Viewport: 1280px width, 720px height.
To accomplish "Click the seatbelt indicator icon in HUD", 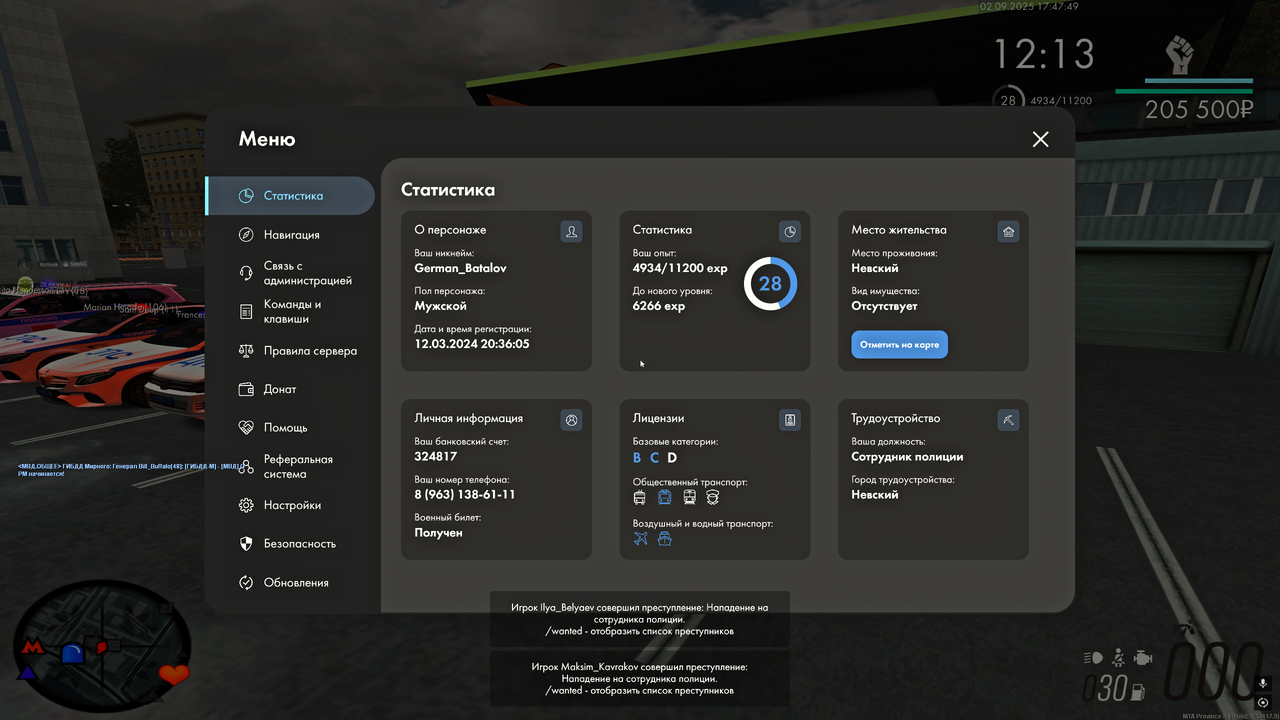I will (1119, 658).
